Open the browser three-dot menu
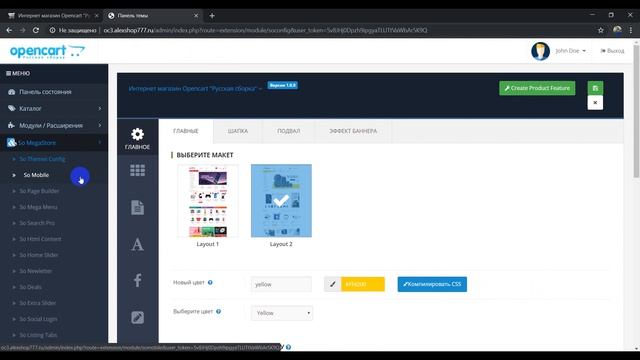Image resolution: width=640 pixels, height=360 pixels. pyautogui.click(x=631, y=30)
